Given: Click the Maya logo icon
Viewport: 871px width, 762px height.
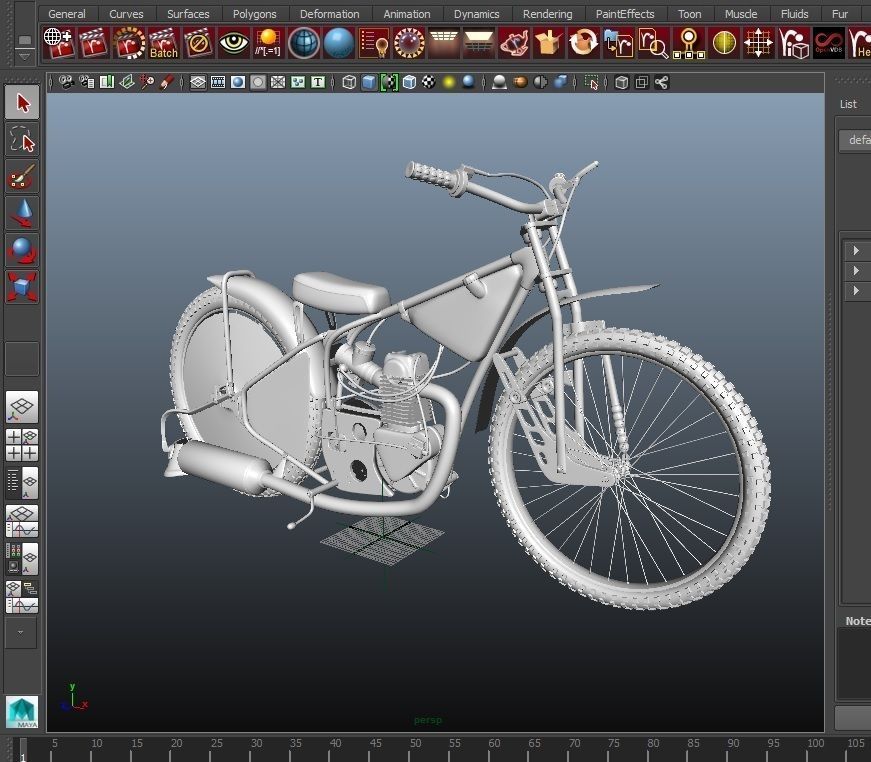Looking at the screenshot, I should tap(22, 712).
